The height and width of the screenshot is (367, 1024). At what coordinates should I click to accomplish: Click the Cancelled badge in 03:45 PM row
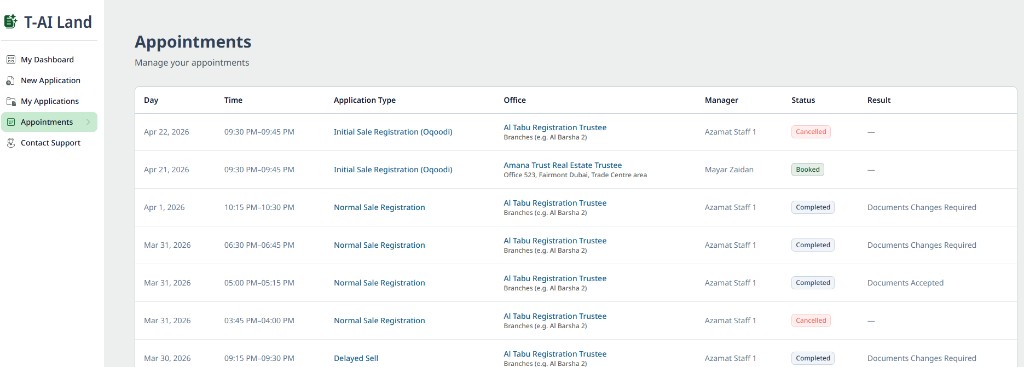(811, 321)
